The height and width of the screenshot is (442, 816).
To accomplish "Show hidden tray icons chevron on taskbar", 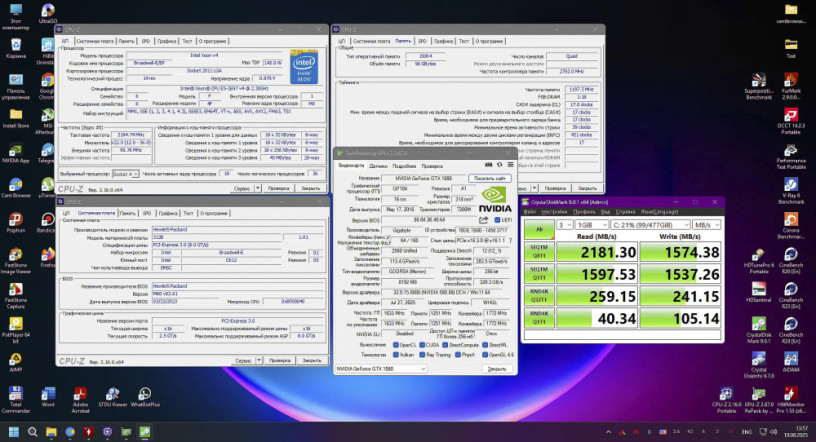I will click(608, 432).
